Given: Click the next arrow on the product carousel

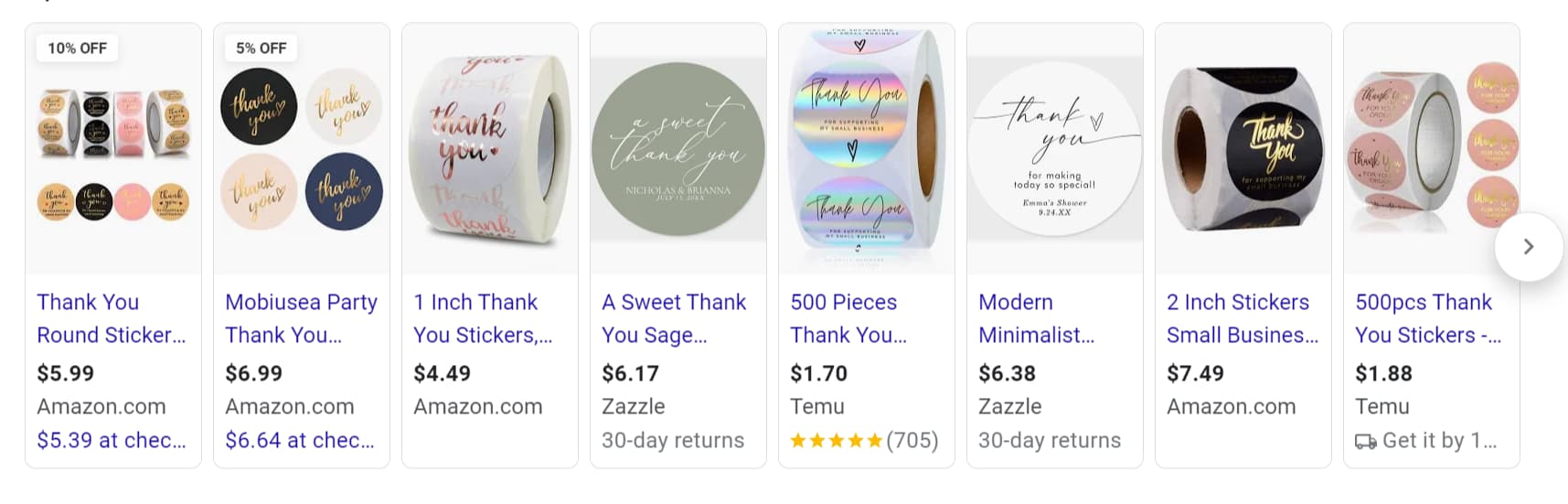Looking at the screenshot, I should click(x=1528, y=247).
